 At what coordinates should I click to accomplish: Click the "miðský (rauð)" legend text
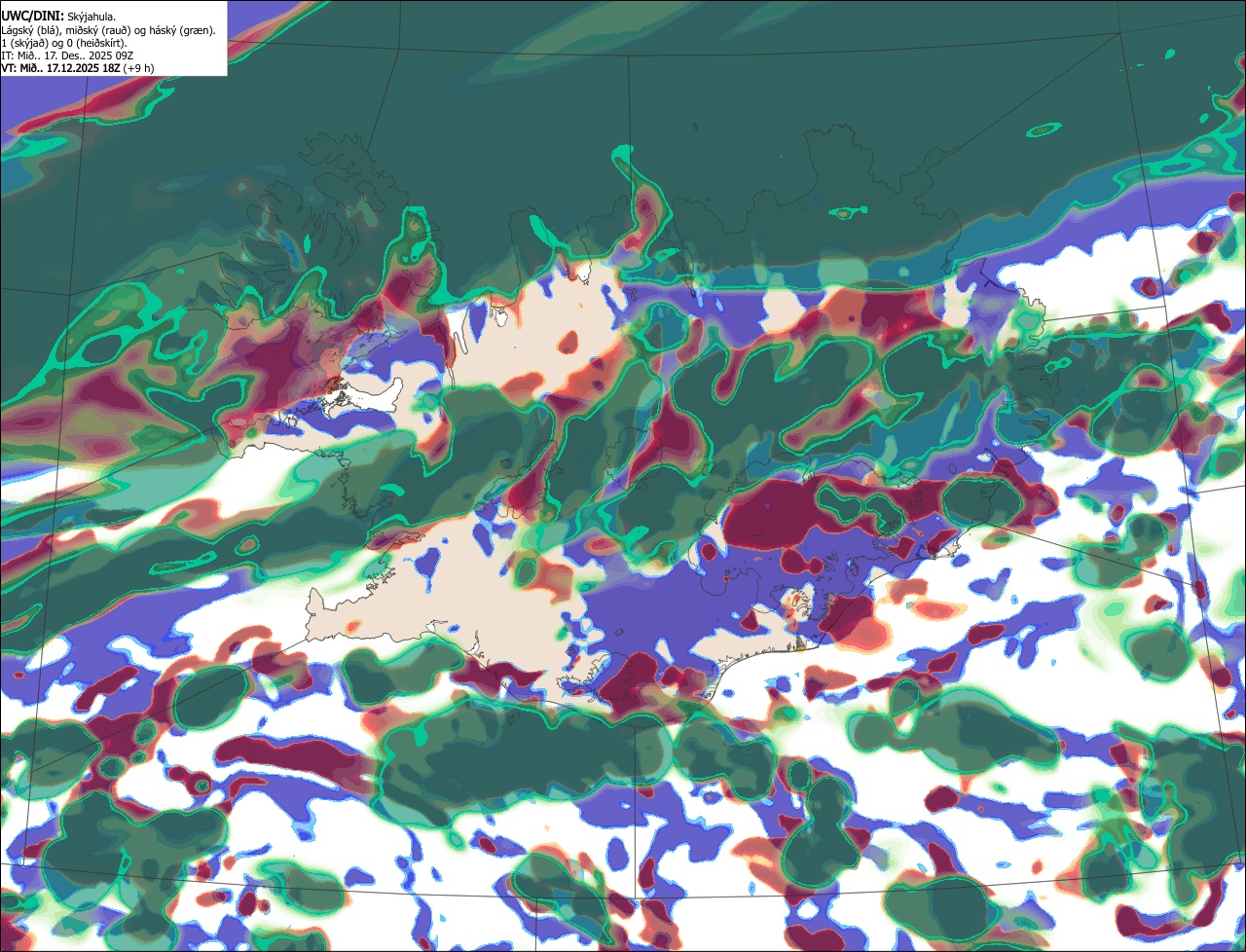pos(98,31)
